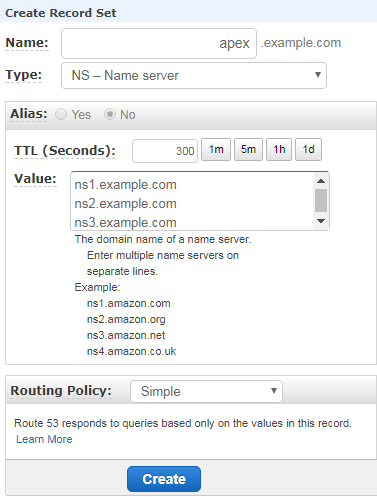Click the Name label

tap(27, 43)
